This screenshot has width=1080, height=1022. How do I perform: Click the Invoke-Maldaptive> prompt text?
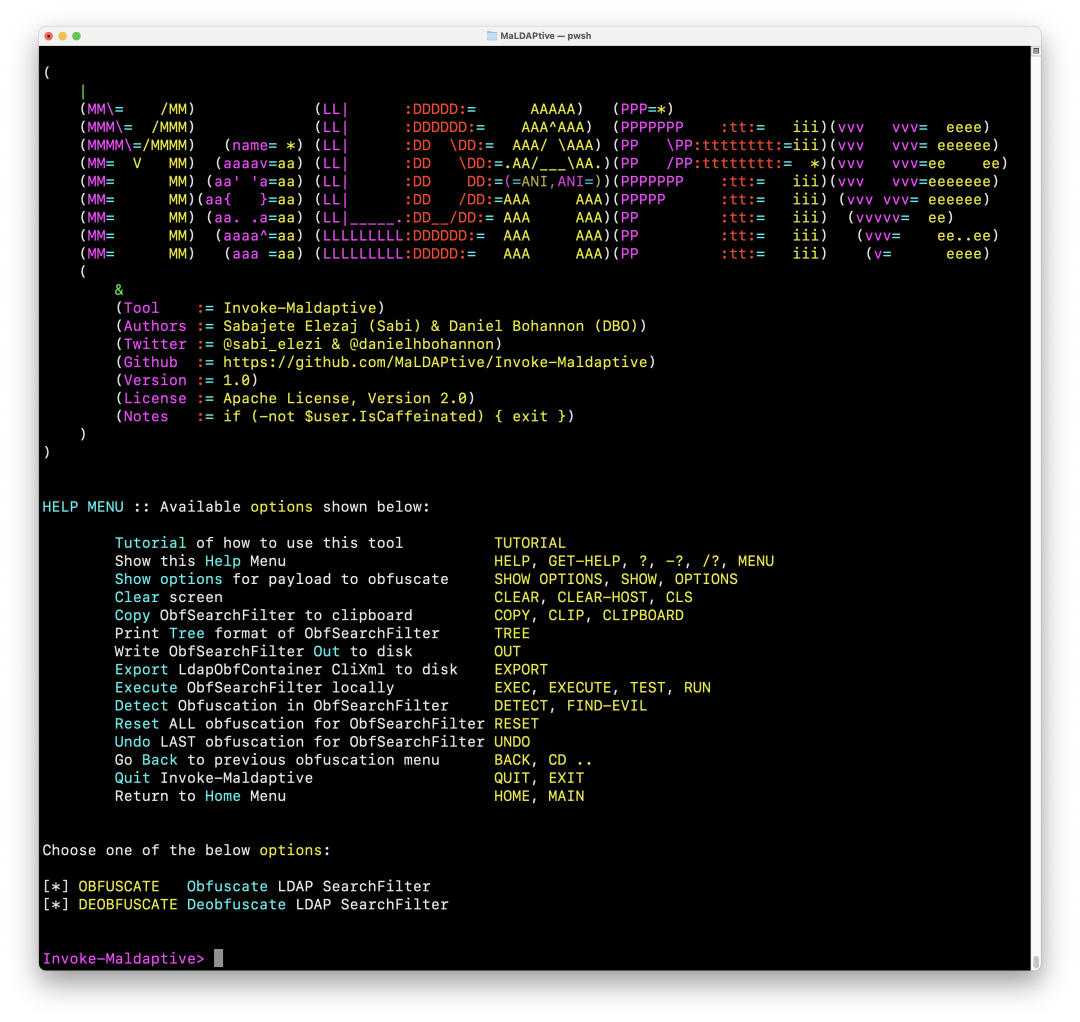[x=124, y=959]
